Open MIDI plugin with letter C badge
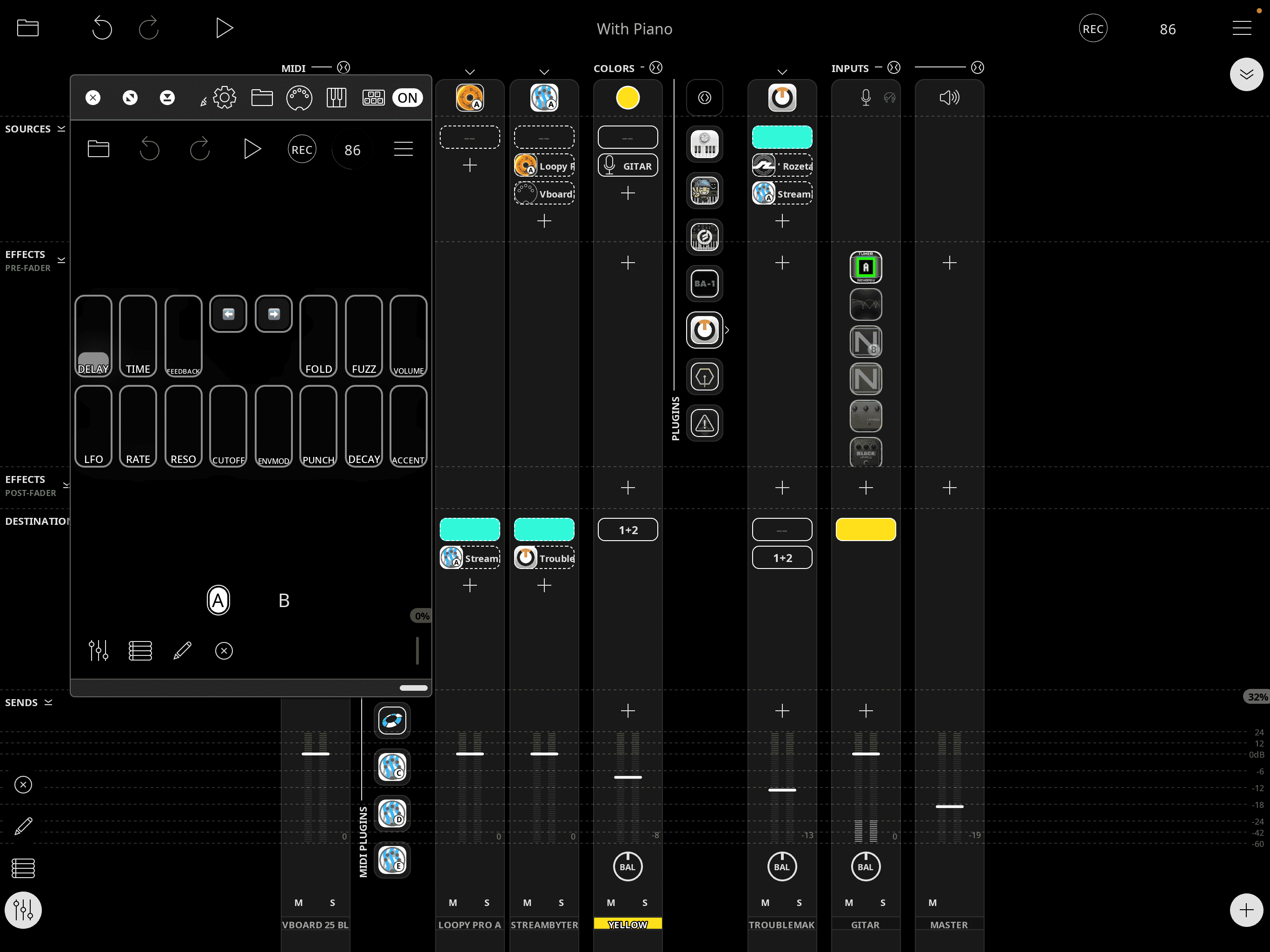 (392, 767)
